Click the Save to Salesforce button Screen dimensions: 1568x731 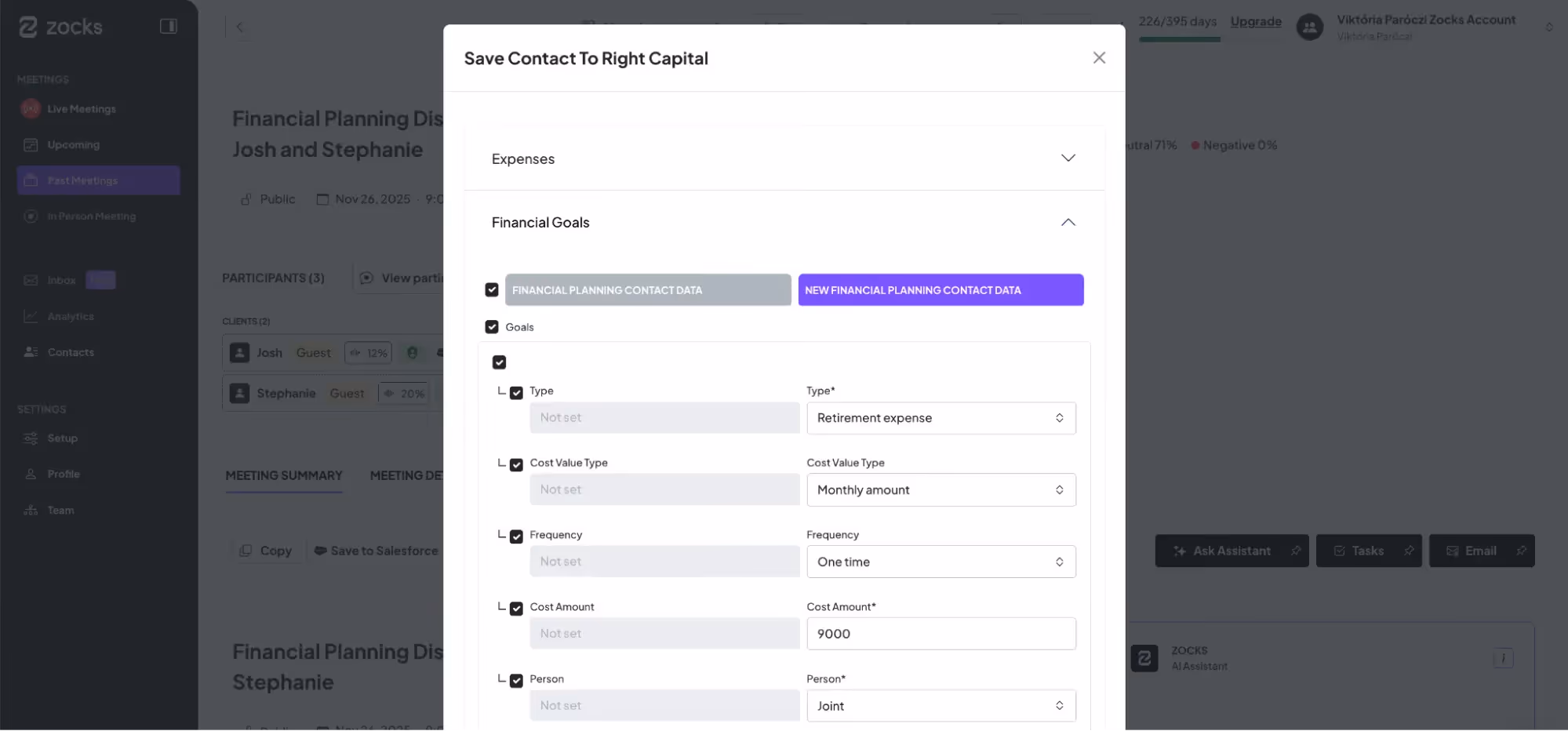376,550
